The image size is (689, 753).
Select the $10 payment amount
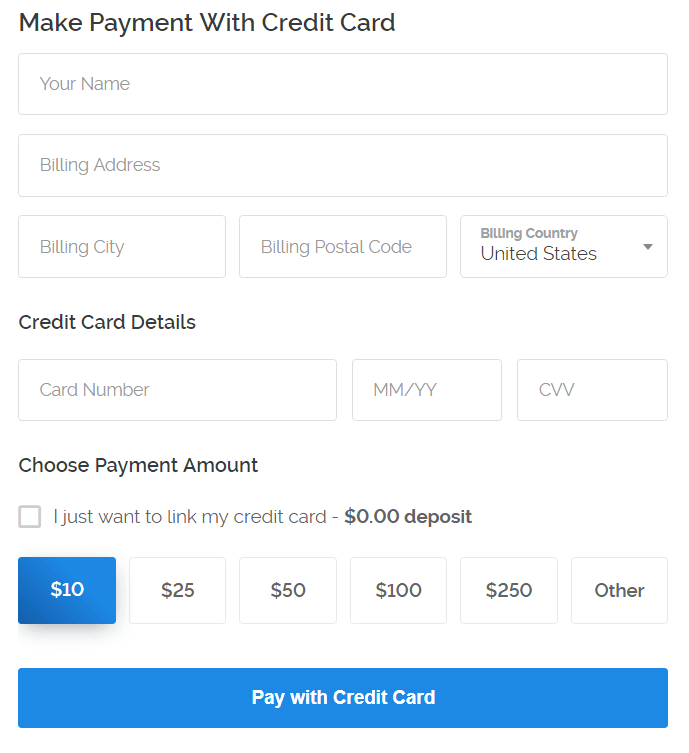pos(67,590)
